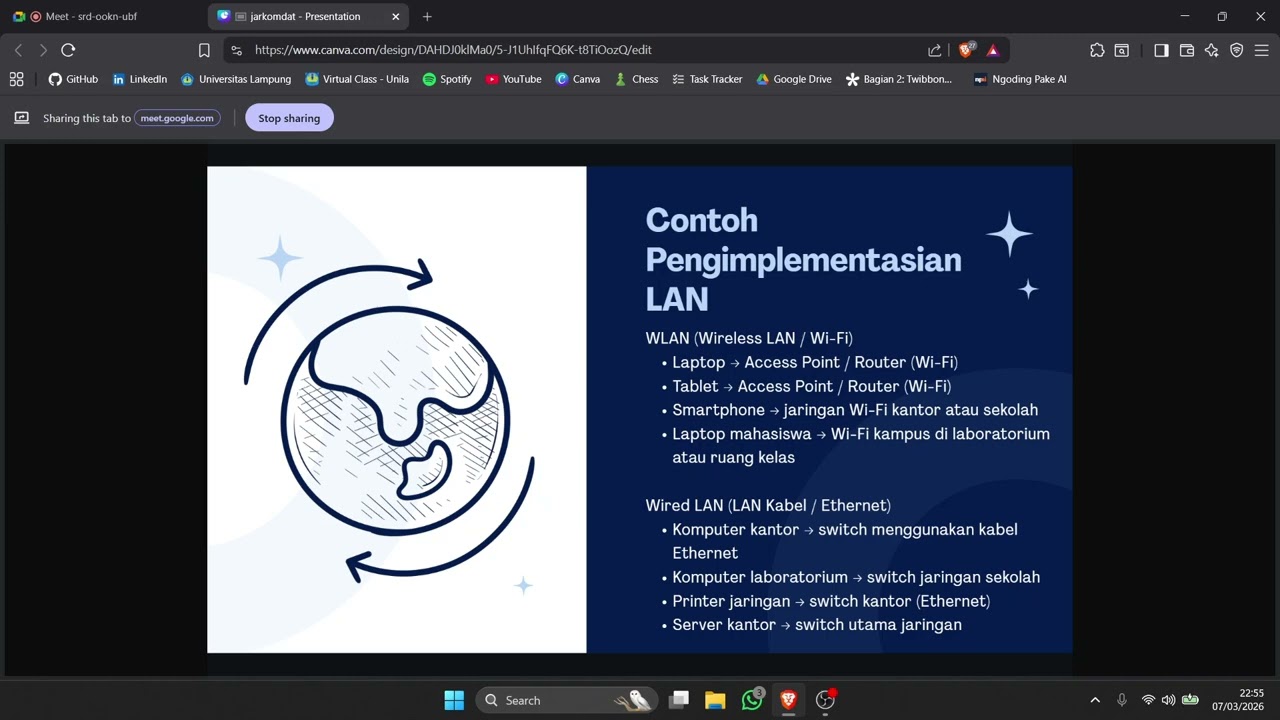Open the LinkedIn bookmark

click(x=139, y=79)
